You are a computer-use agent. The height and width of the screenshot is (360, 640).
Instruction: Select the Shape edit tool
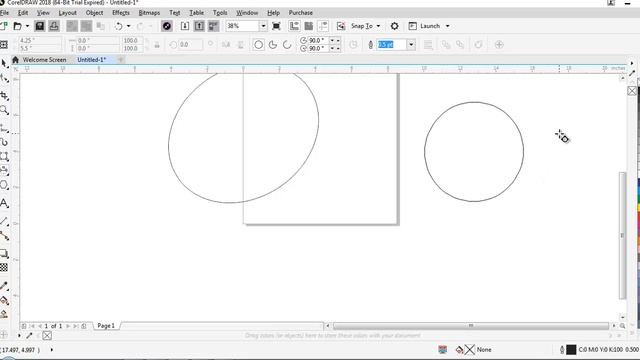[x=4, y=78]
